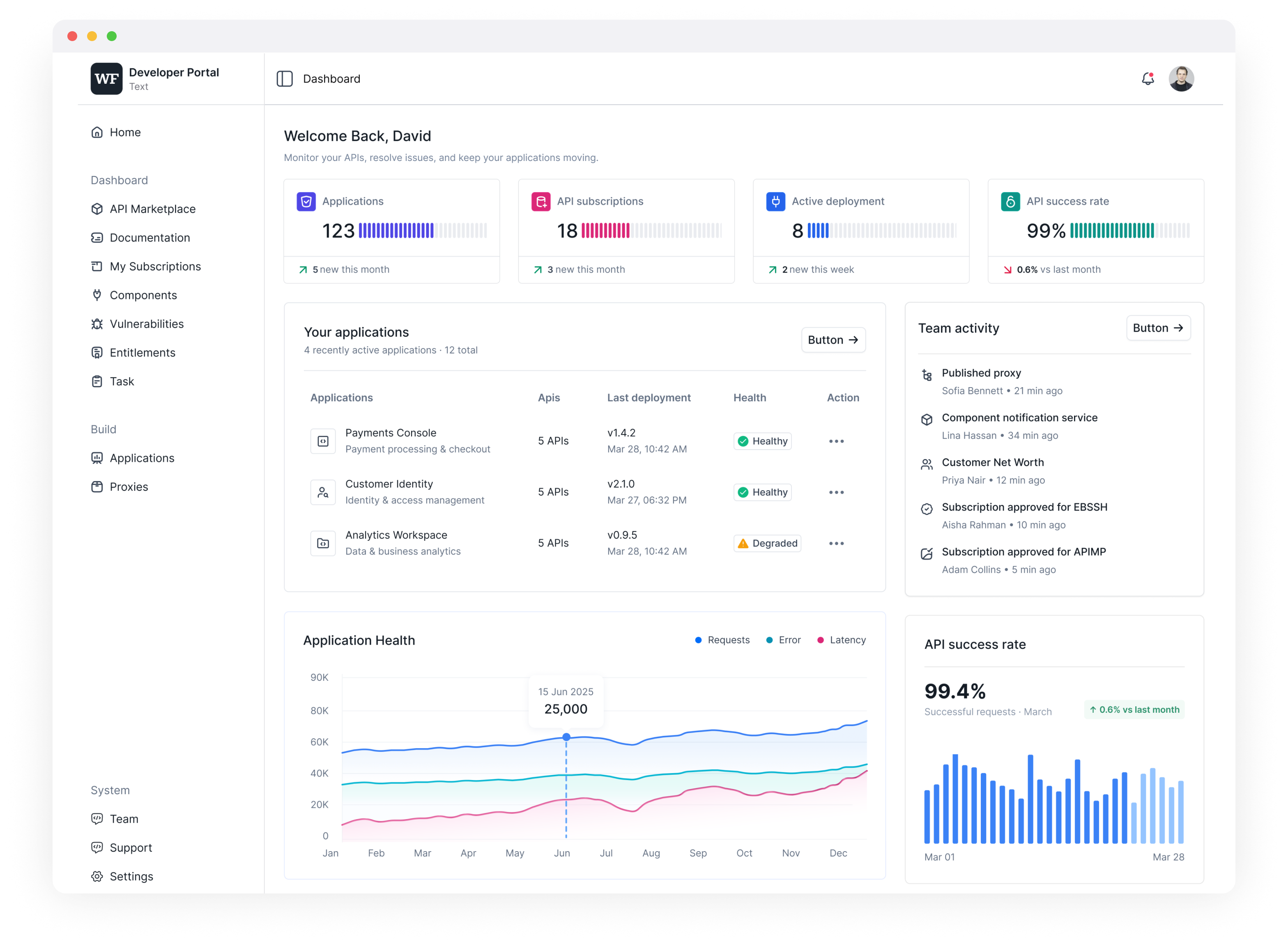Toggle the sidebar panel icon

coord(285,78)
